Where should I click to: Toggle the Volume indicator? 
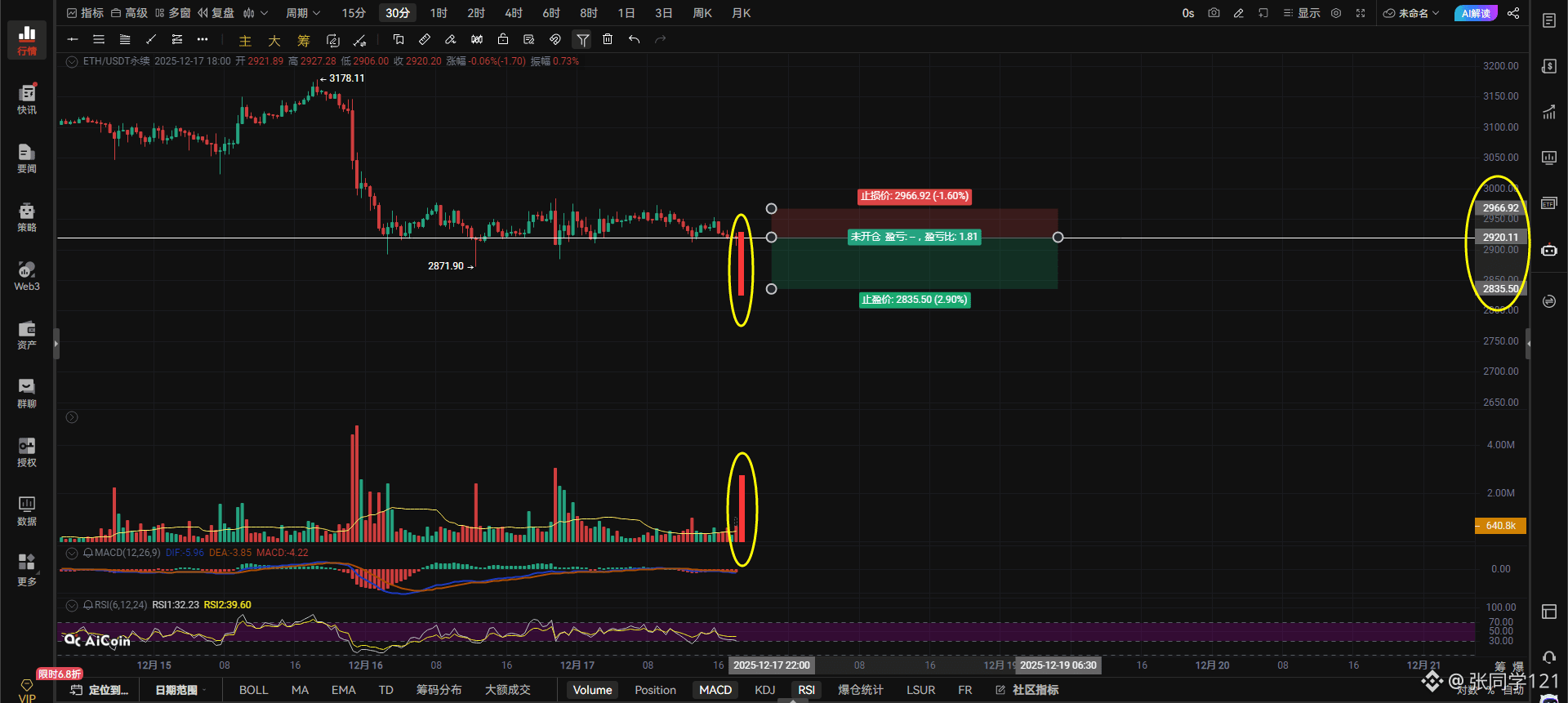[593, 690]
